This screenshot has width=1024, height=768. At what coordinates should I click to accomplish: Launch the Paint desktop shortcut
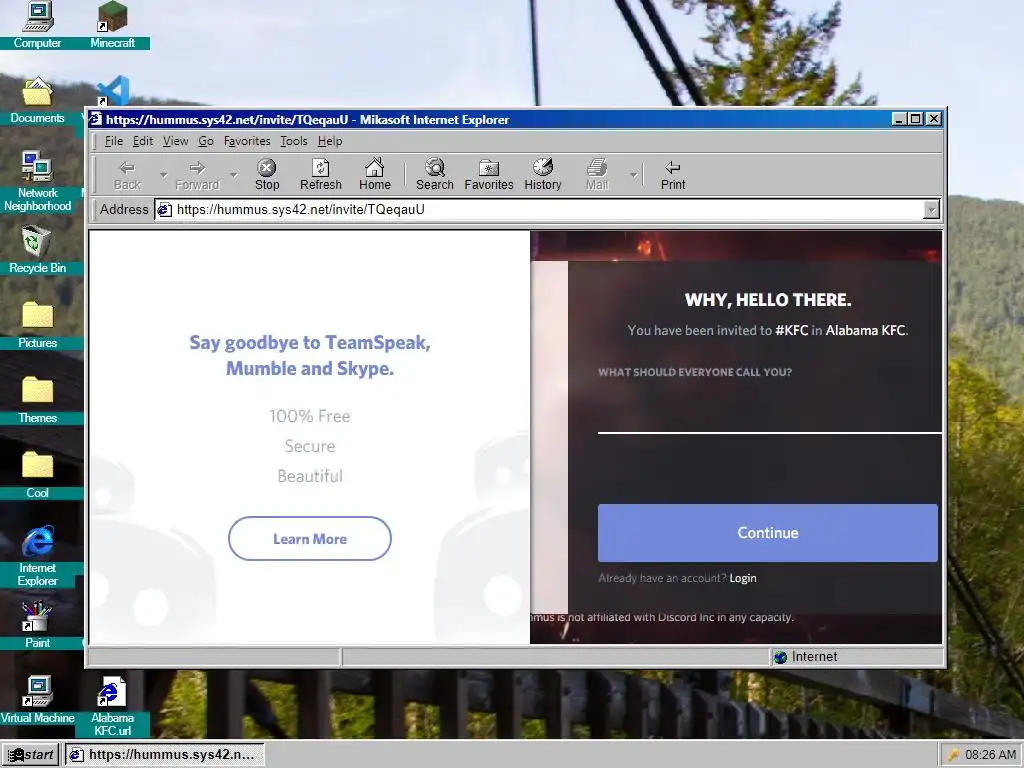click(x=37, y=625)
